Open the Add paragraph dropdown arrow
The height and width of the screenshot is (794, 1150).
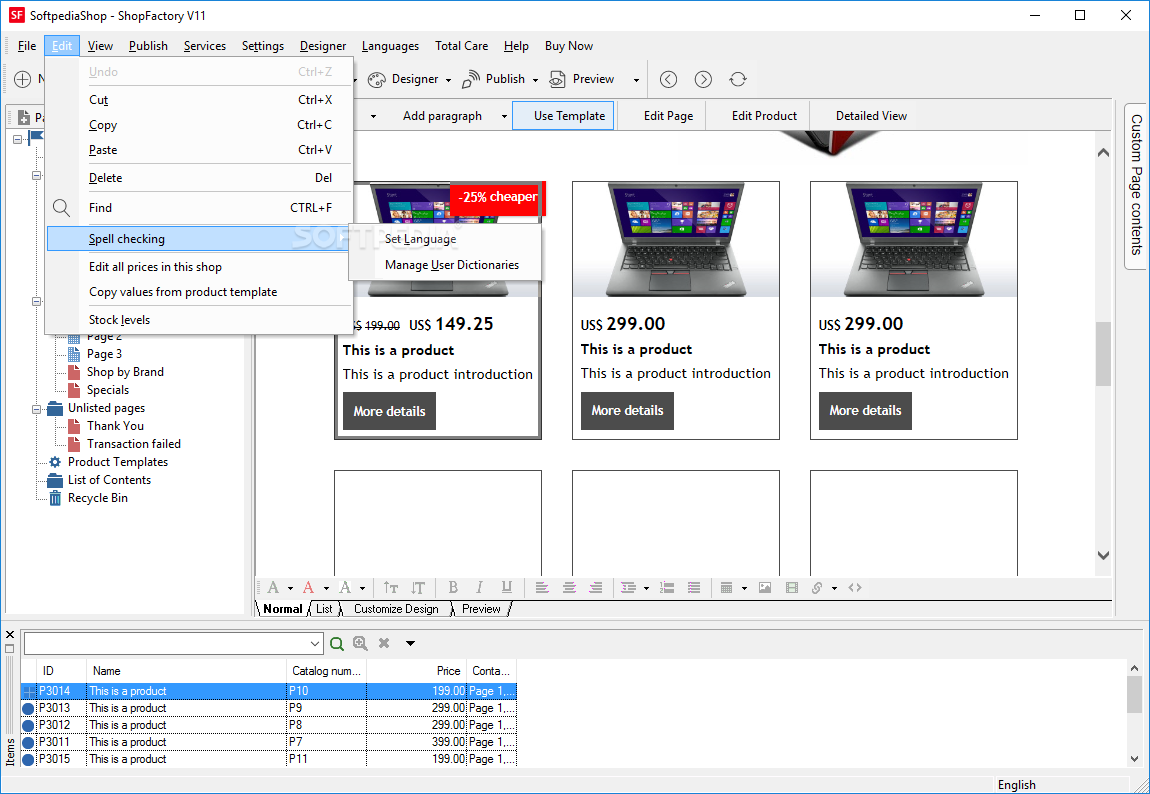pyautogui.click(x=504, y=117)
